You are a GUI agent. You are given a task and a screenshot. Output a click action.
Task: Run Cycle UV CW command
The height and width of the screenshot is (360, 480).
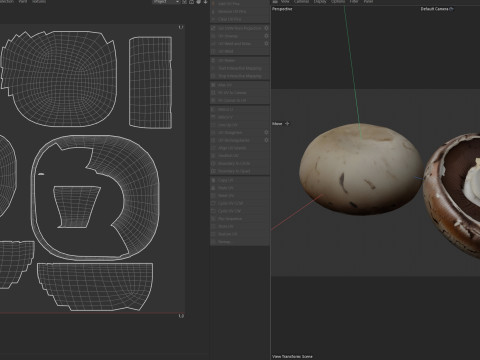(x=240, y=211)
